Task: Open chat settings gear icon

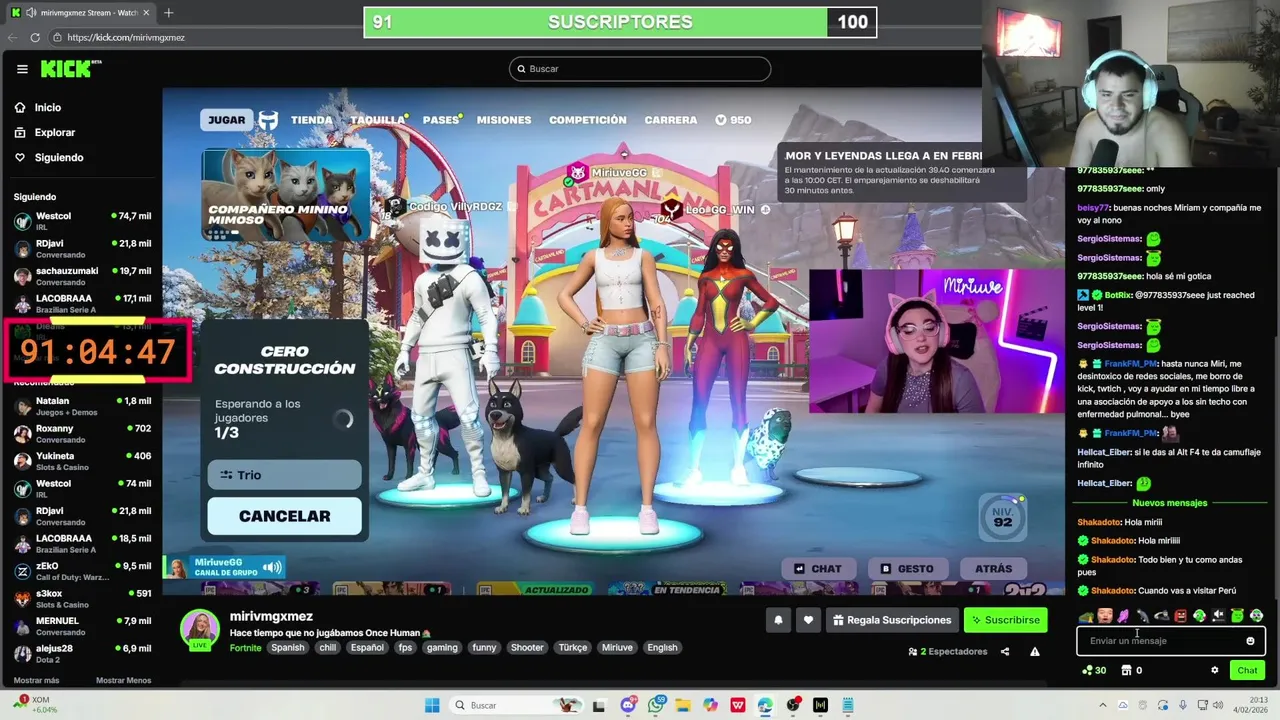Action: [1215, 670]
